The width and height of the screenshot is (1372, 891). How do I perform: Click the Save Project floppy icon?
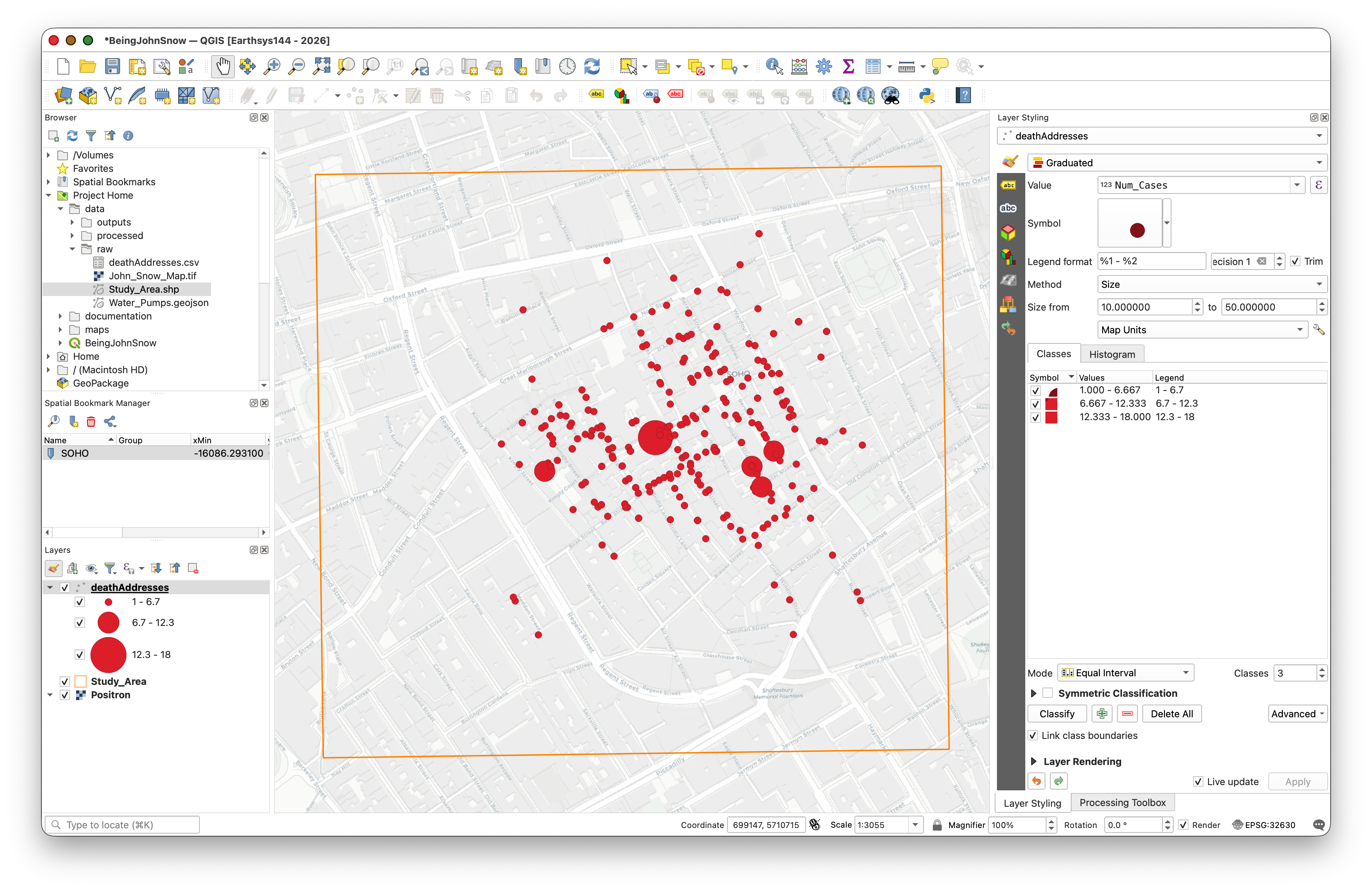point(112,67)
